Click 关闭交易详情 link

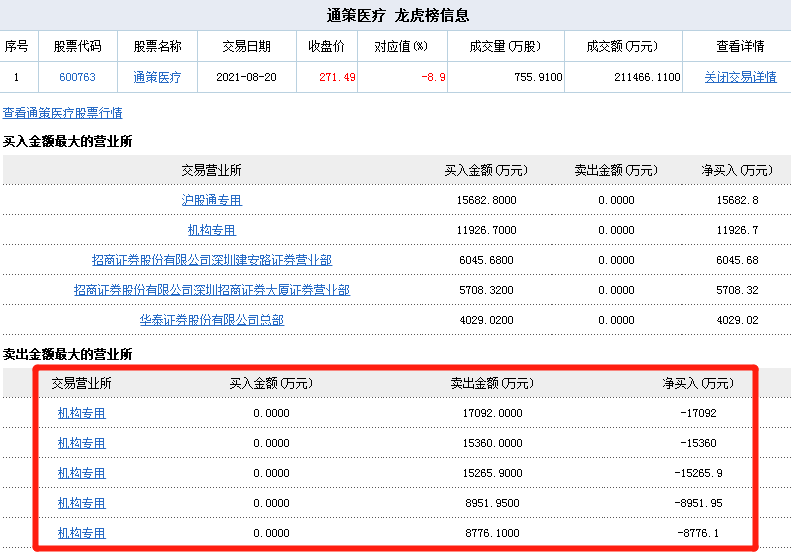point(741,77)
